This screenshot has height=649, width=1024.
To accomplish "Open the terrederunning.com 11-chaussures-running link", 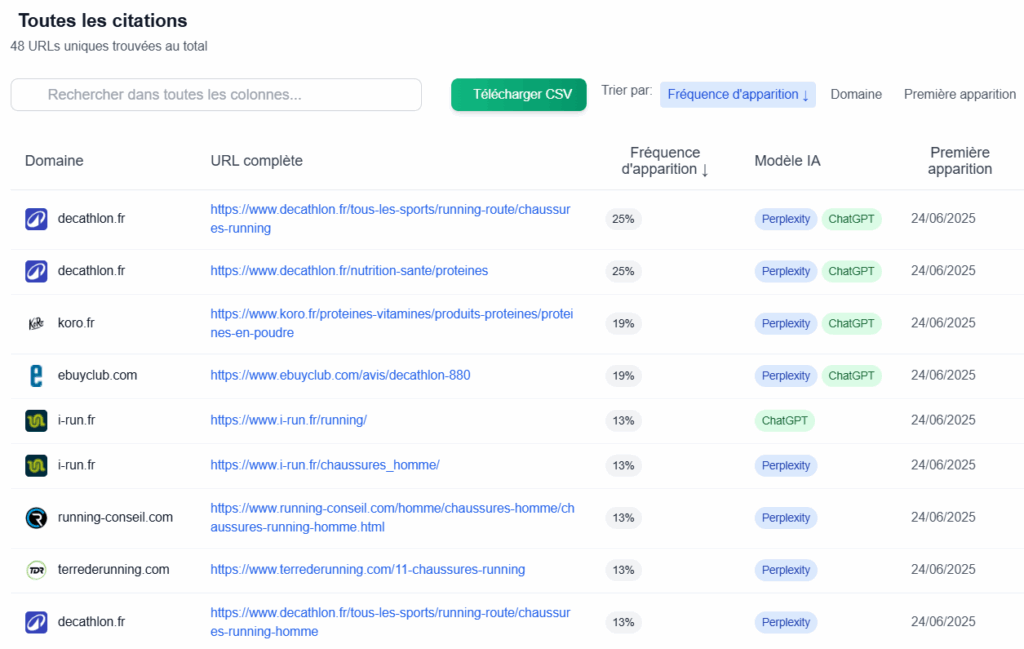I will [368, 570].
